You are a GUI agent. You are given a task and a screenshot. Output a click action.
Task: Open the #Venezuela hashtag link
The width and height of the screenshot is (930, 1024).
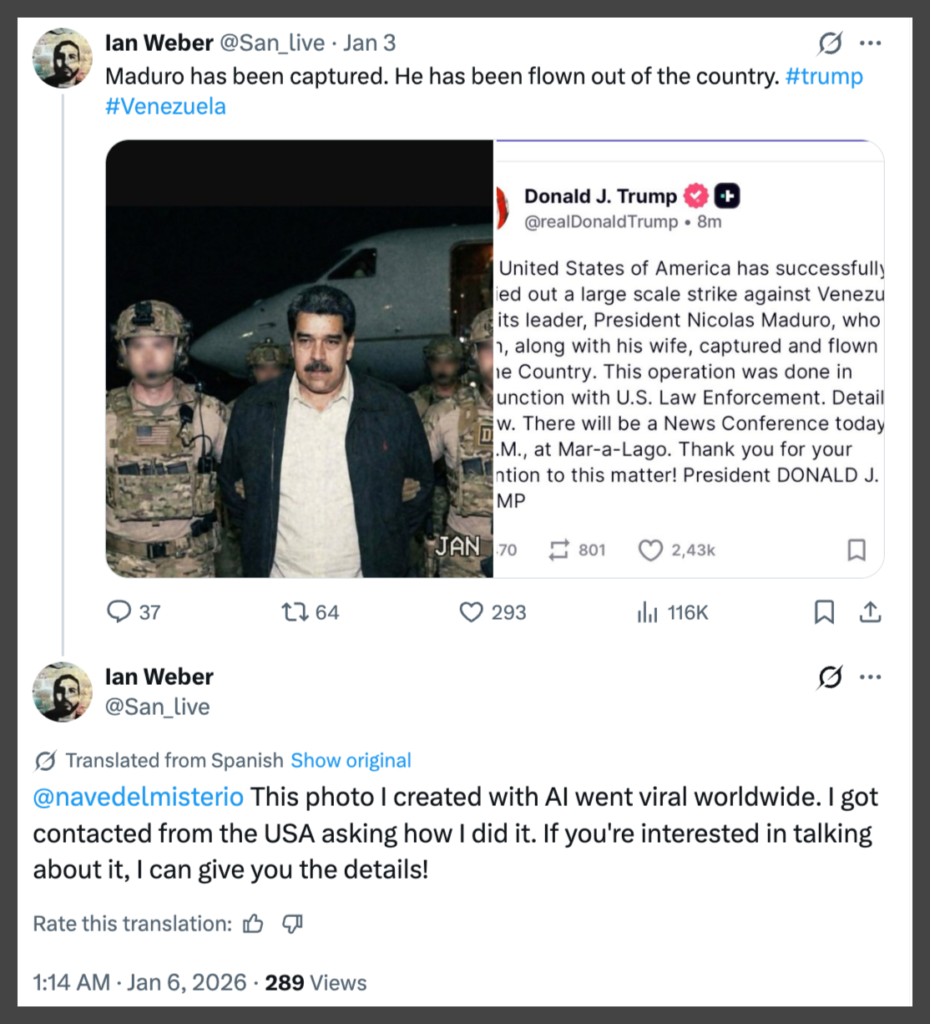(165, 106)
